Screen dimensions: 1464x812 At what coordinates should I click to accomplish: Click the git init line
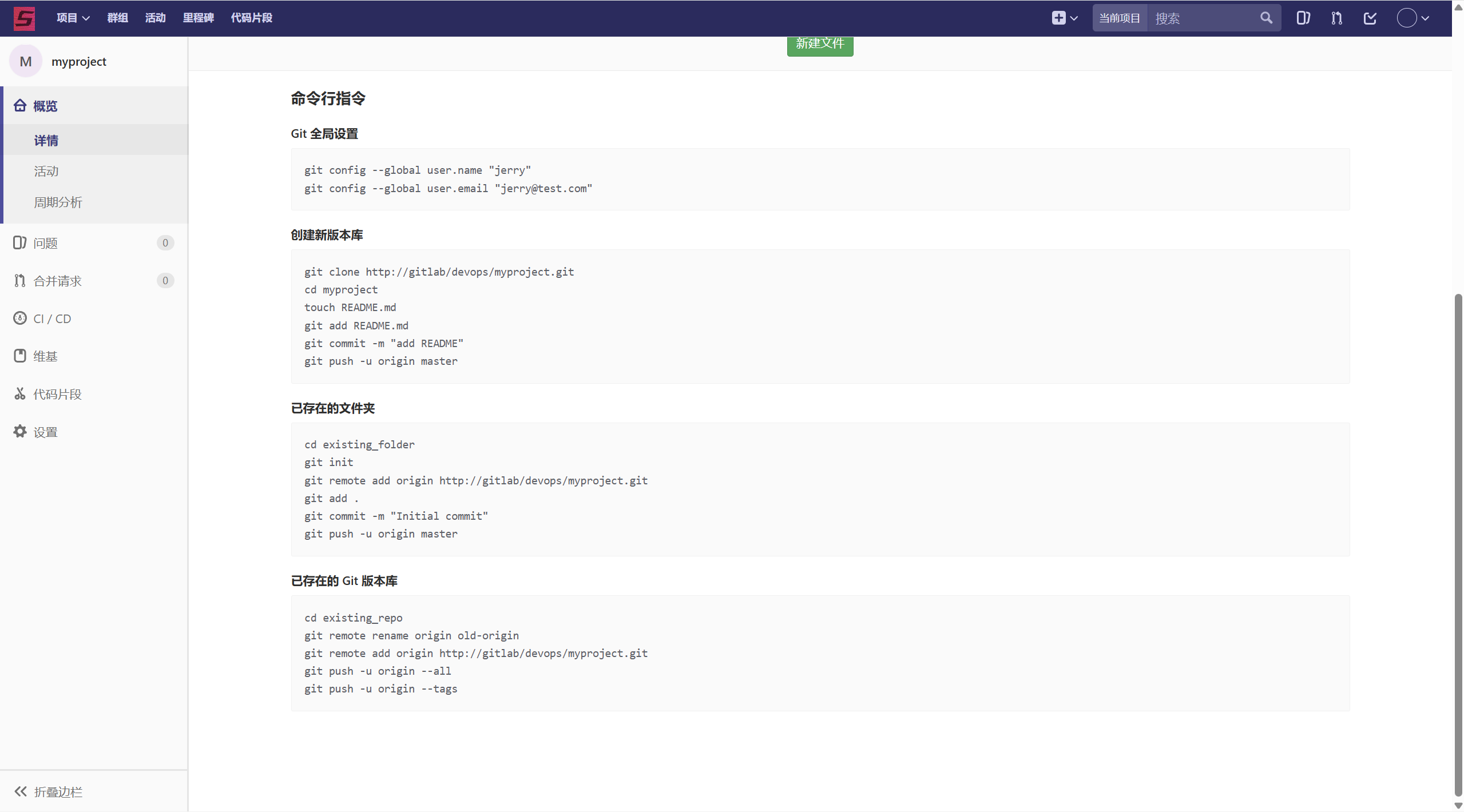point(329,462)
